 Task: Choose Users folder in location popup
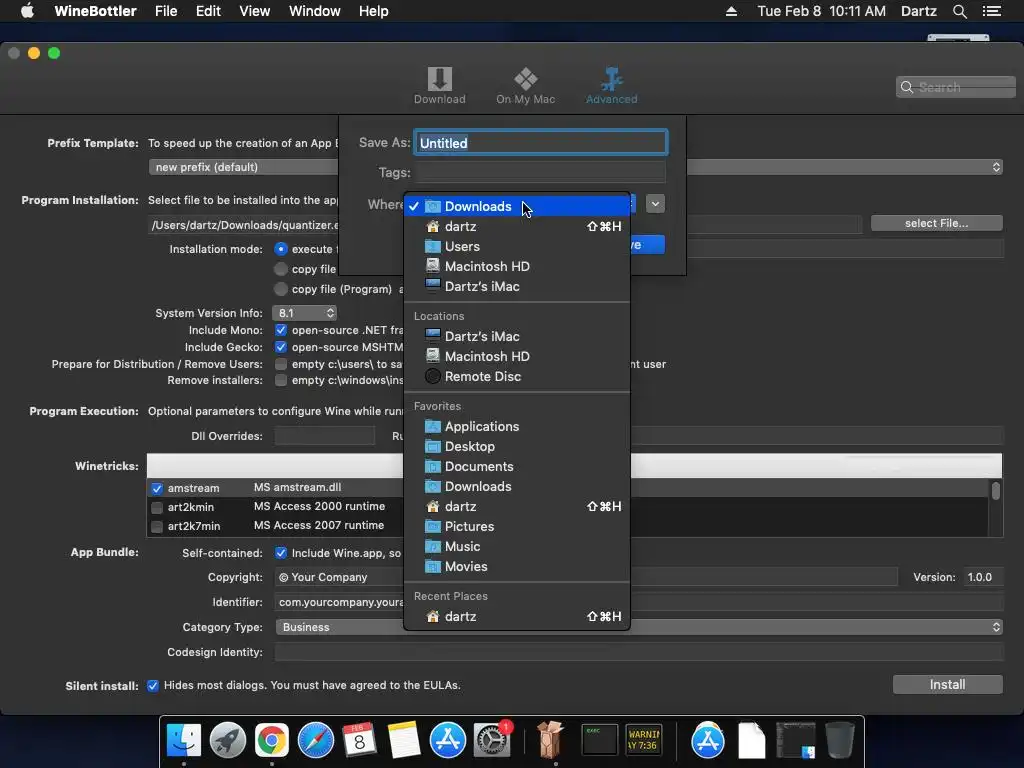coord(517,246)
